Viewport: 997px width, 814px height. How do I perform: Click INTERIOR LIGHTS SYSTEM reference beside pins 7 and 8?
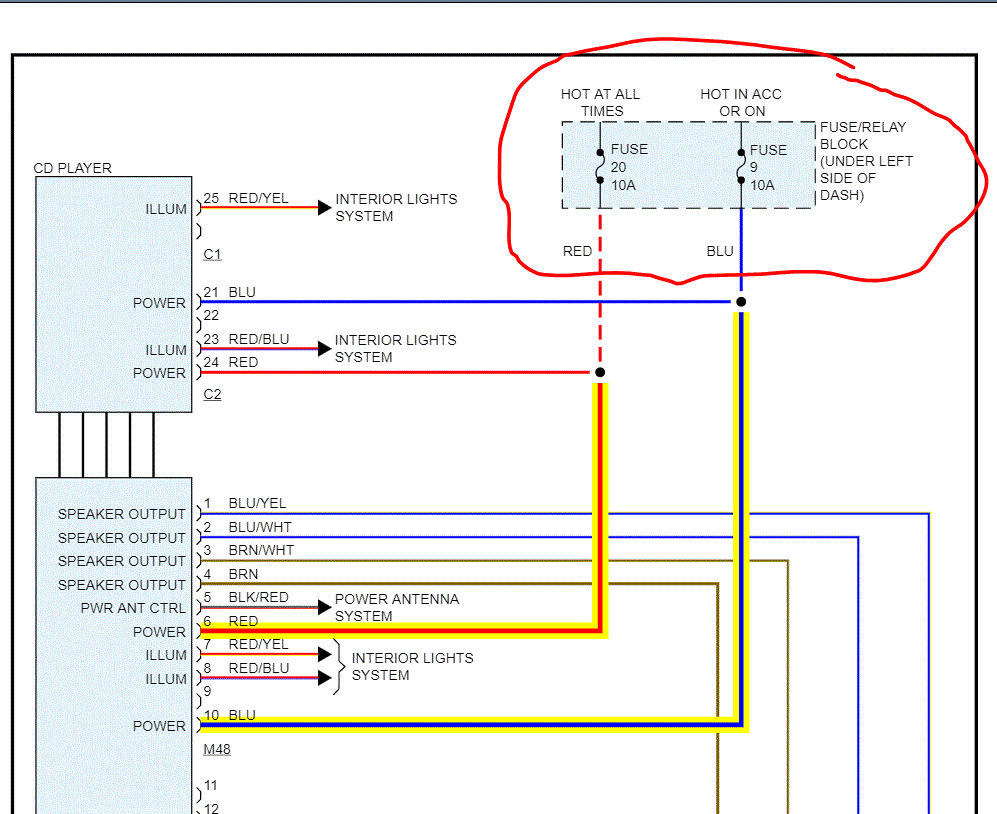(x=413, y=667)
